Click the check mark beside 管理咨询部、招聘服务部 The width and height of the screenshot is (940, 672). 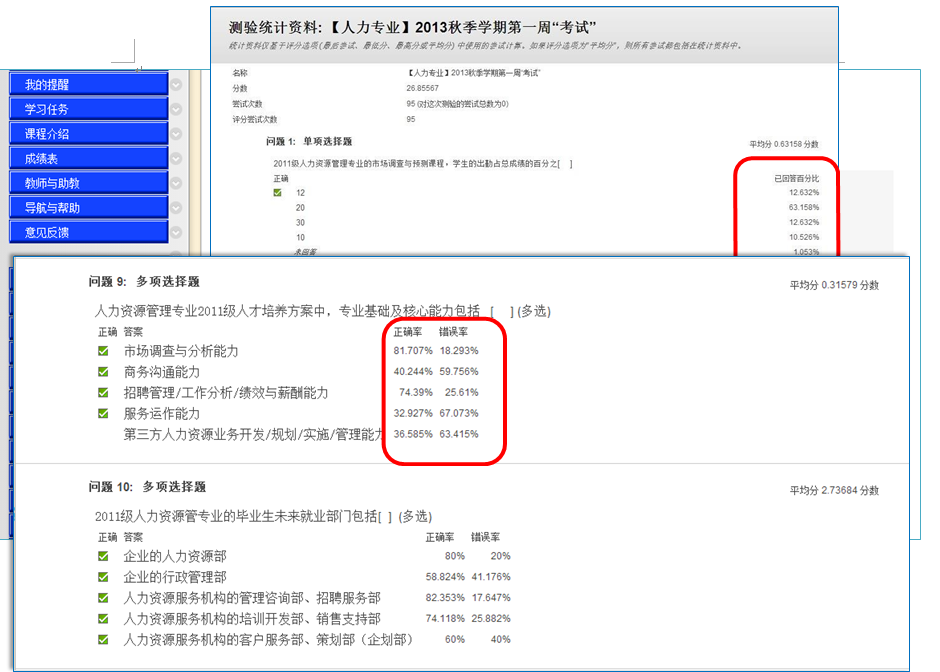click(x=103, y=598)
